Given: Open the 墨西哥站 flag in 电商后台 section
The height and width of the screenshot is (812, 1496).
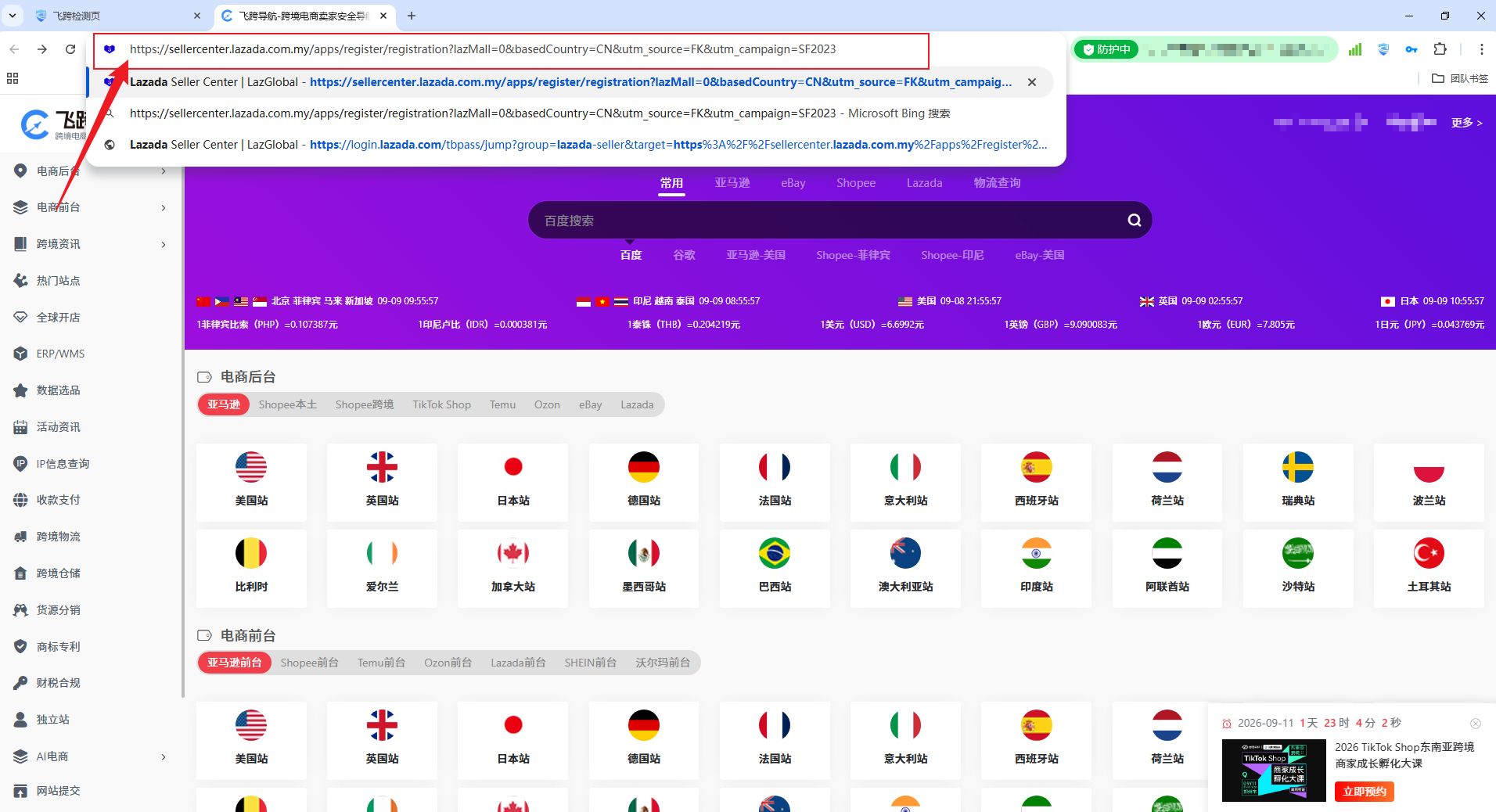Looking at the screenshot, I should click(x=644, y=553).
